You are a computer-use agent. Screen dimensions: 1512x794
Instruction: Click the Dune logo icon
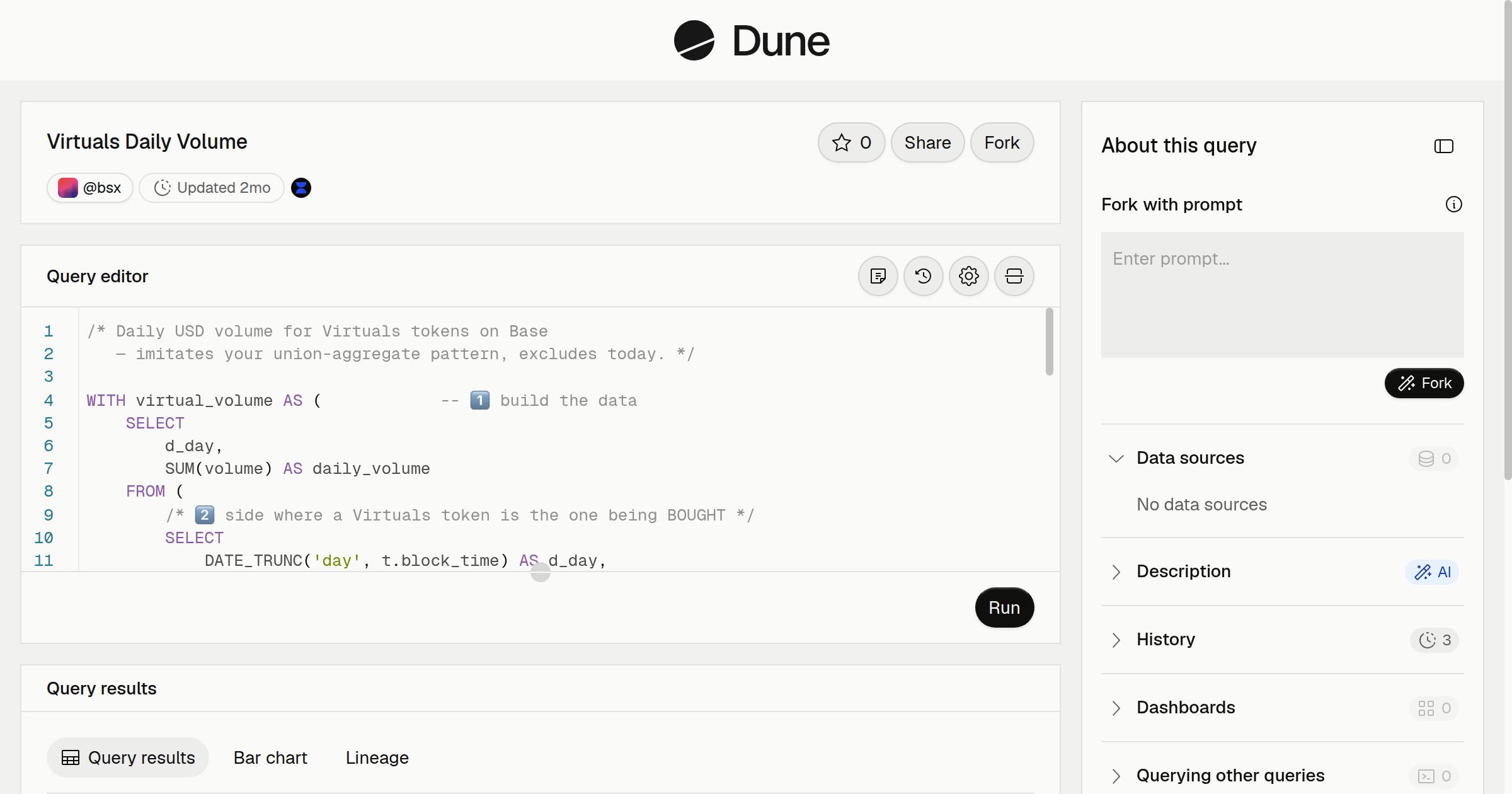click(x=694, y=40)
